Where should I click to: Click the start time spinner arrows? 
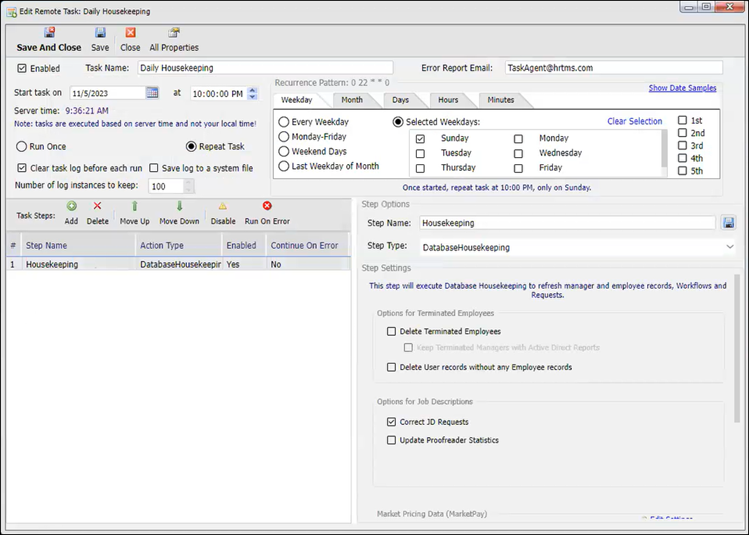(x=252, y=93)
